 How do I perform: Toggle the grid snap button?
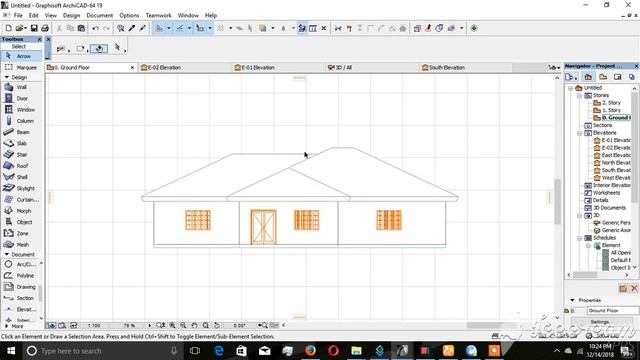tap(220, 28)
